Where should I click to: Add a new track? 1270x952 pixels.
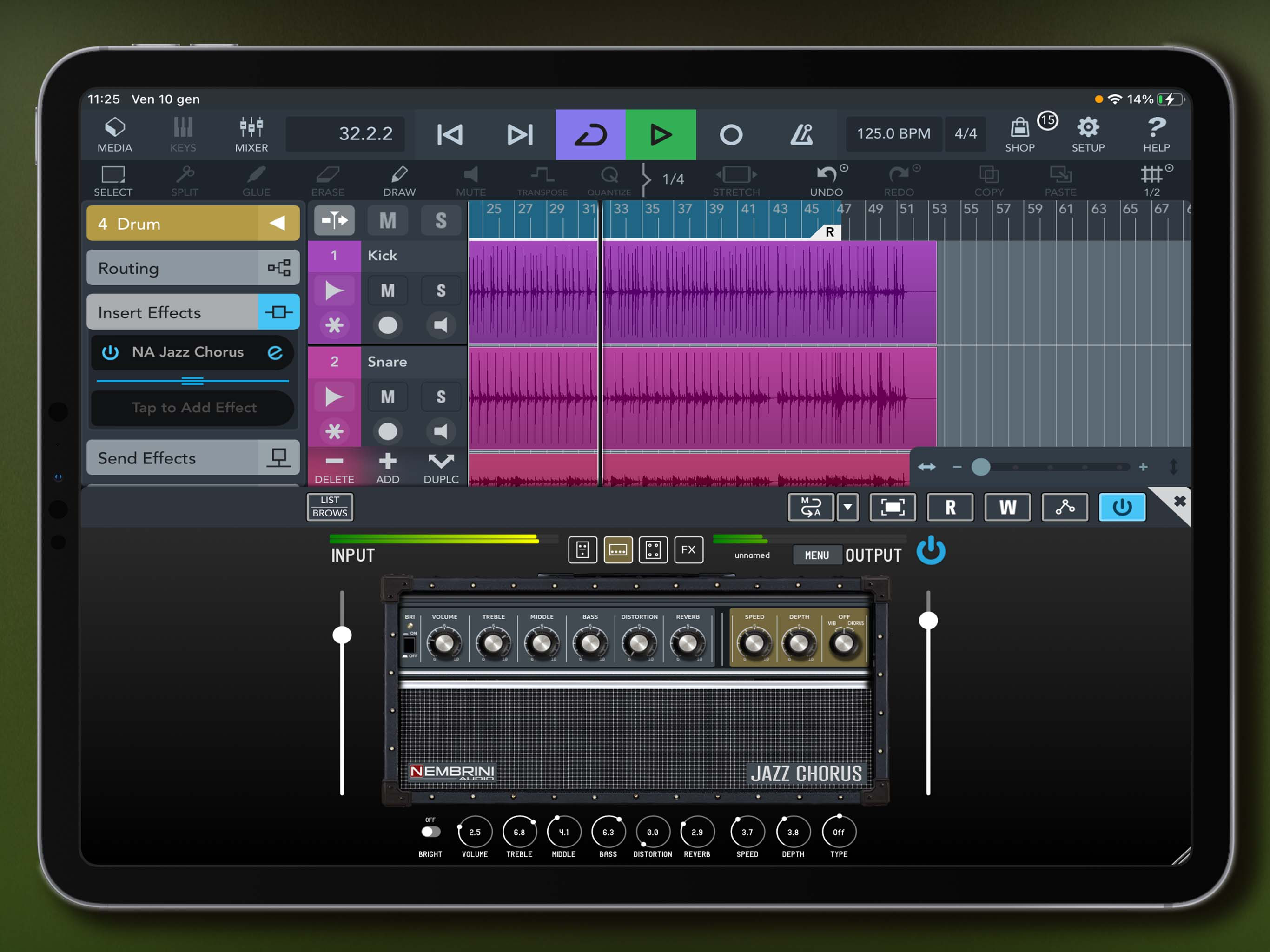[388, 469]
